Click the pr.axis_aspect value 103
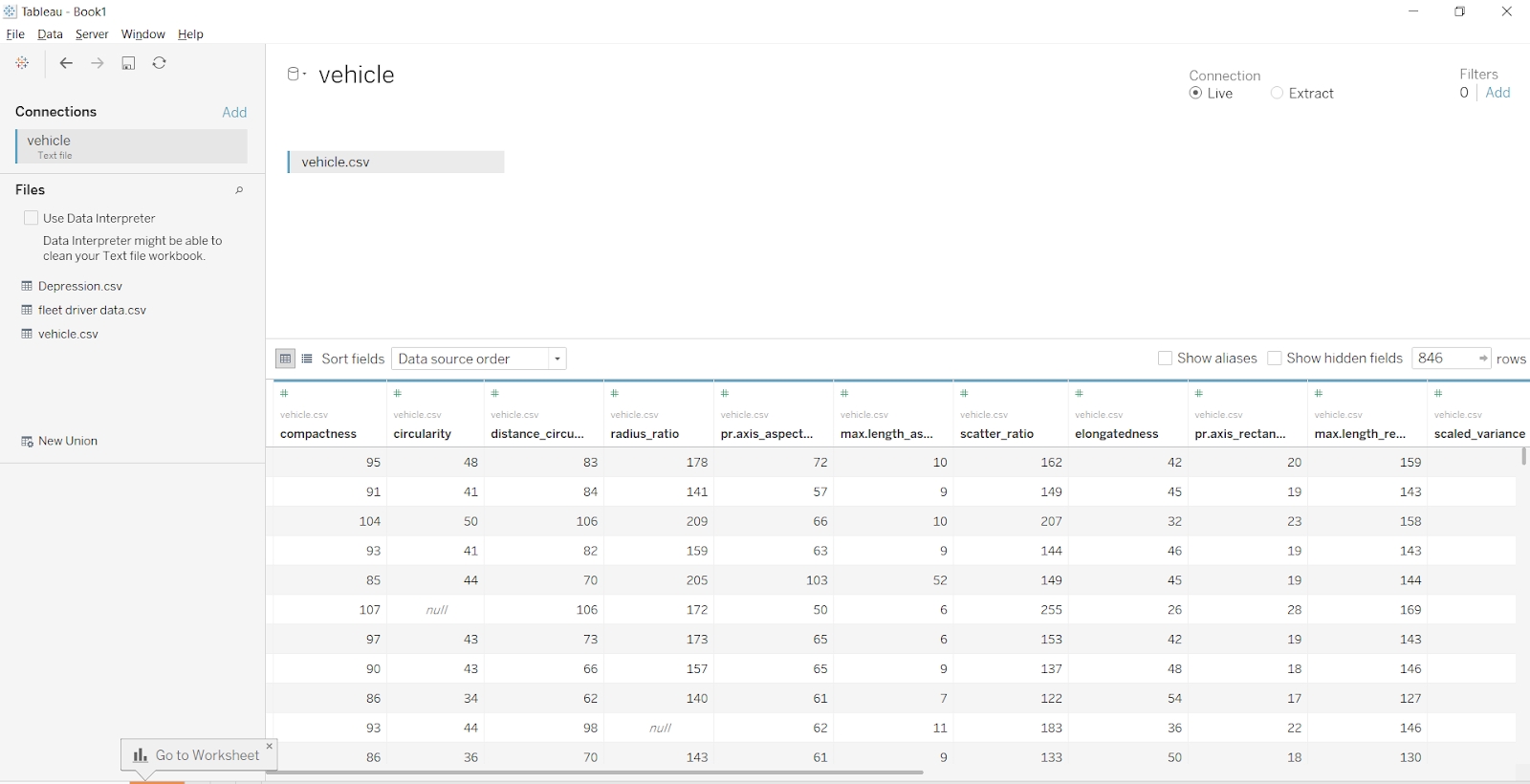This screenshot has height=784, width=1530. pyautogui.click(x=817, y=580)
